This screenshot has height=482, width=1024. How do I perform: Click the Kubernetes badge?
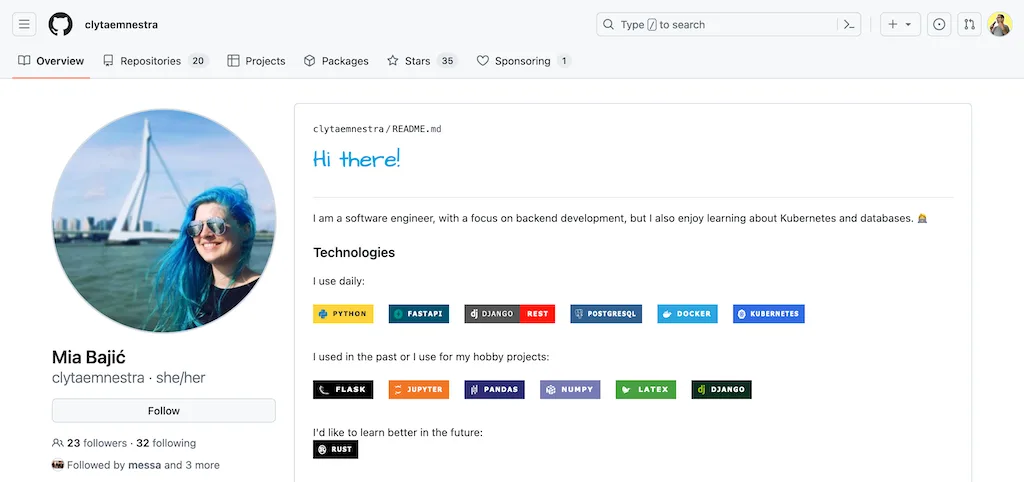coord(769,313)
